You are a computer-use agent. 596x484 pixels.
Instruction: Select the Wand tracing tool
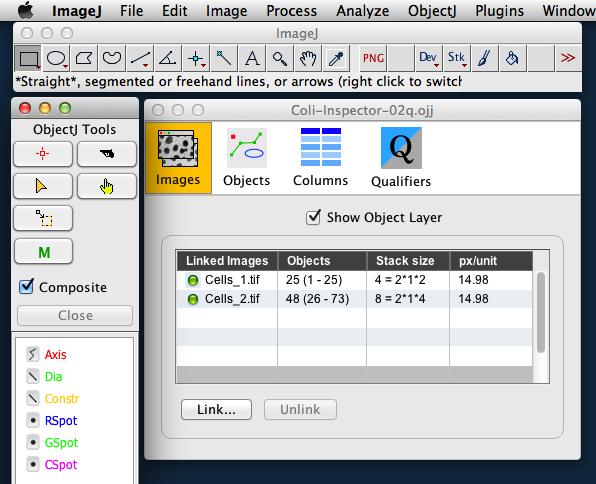tap(224, 58)
